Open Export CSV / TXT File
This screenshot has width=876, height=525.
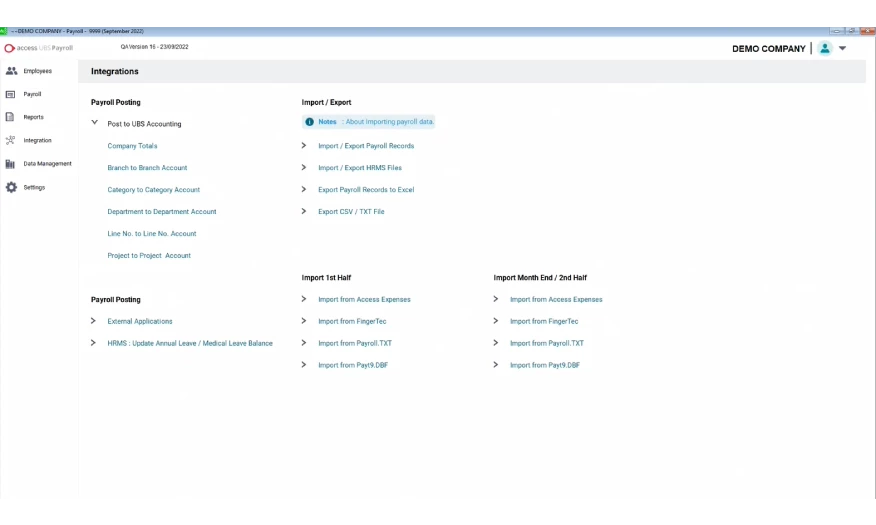point(351,212)
